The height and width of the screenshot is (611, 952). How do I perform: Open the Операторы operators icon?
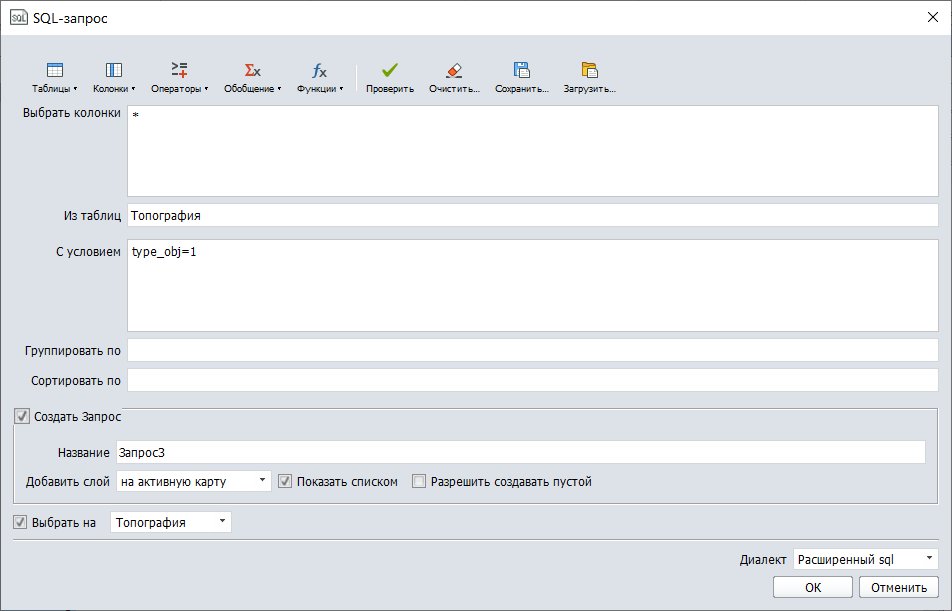coord(179,71)
